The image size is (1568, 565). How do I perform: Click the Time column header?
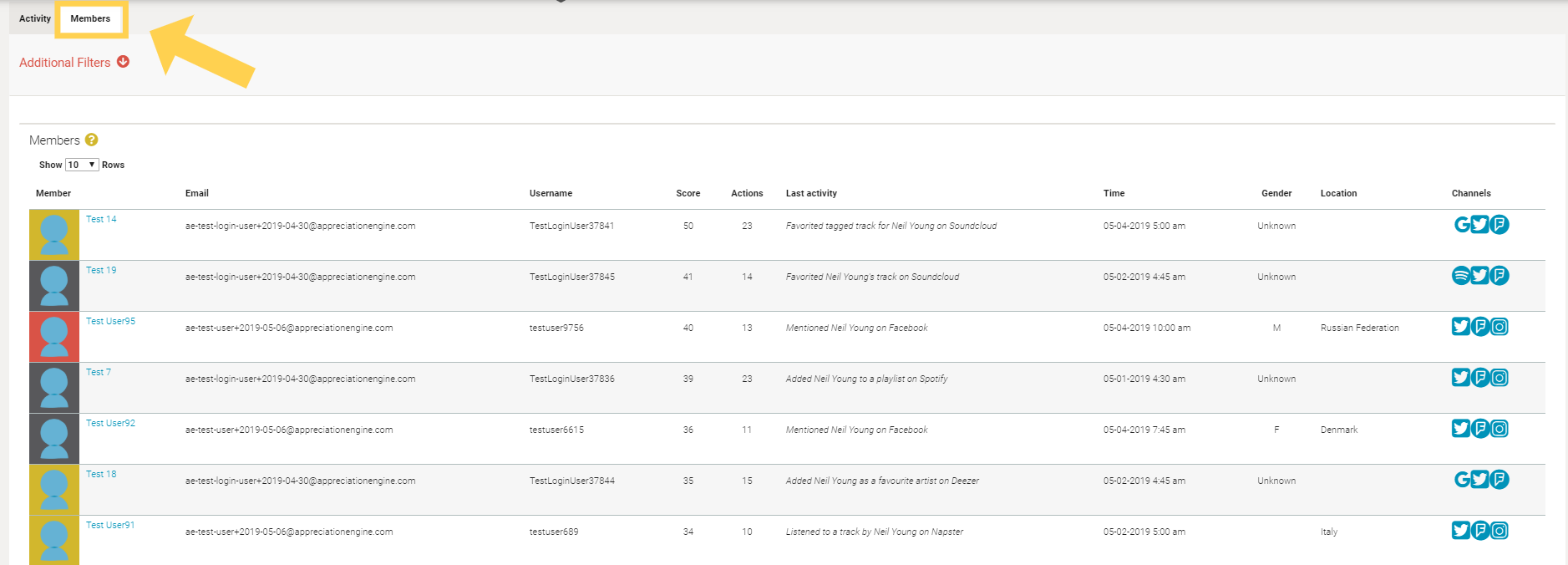click(x=1114, y=193)
